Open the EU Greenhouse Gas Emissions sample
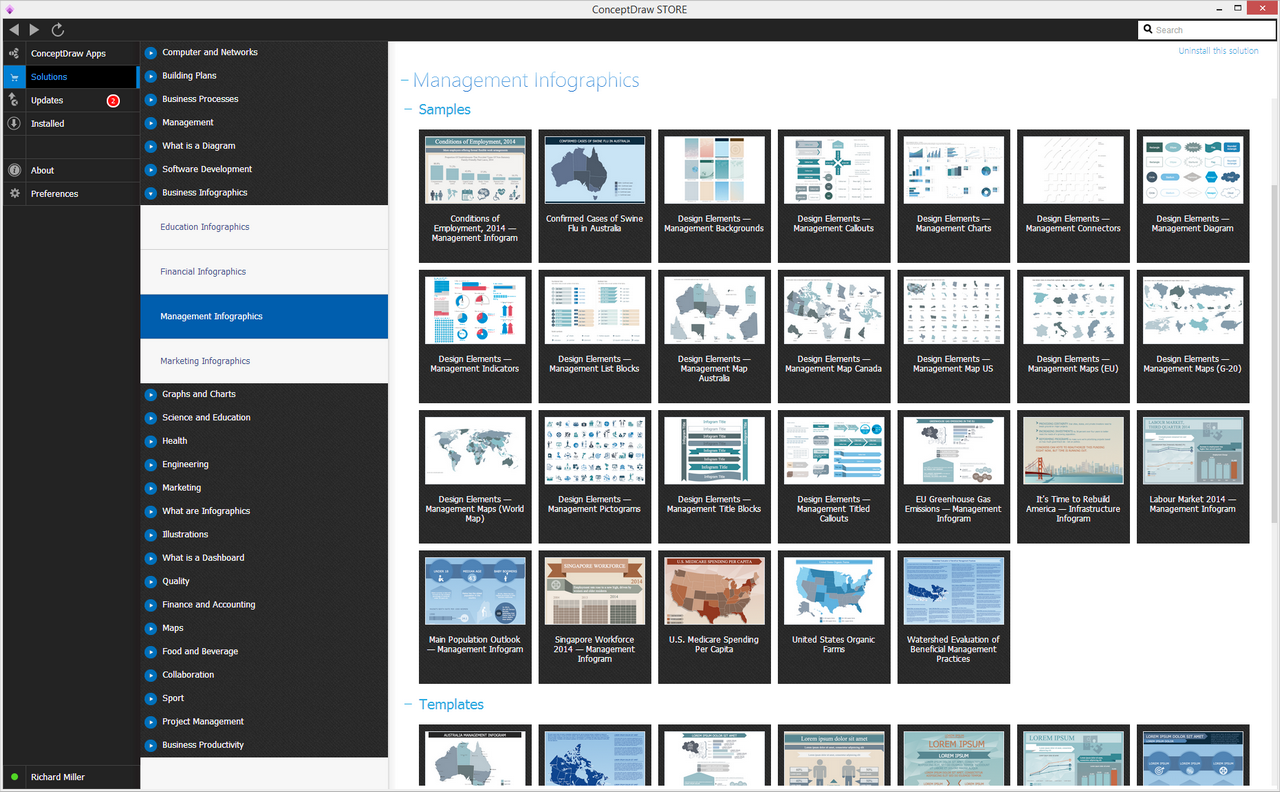The width and height of the screenshot is (1280, 792). pos(954,477)
